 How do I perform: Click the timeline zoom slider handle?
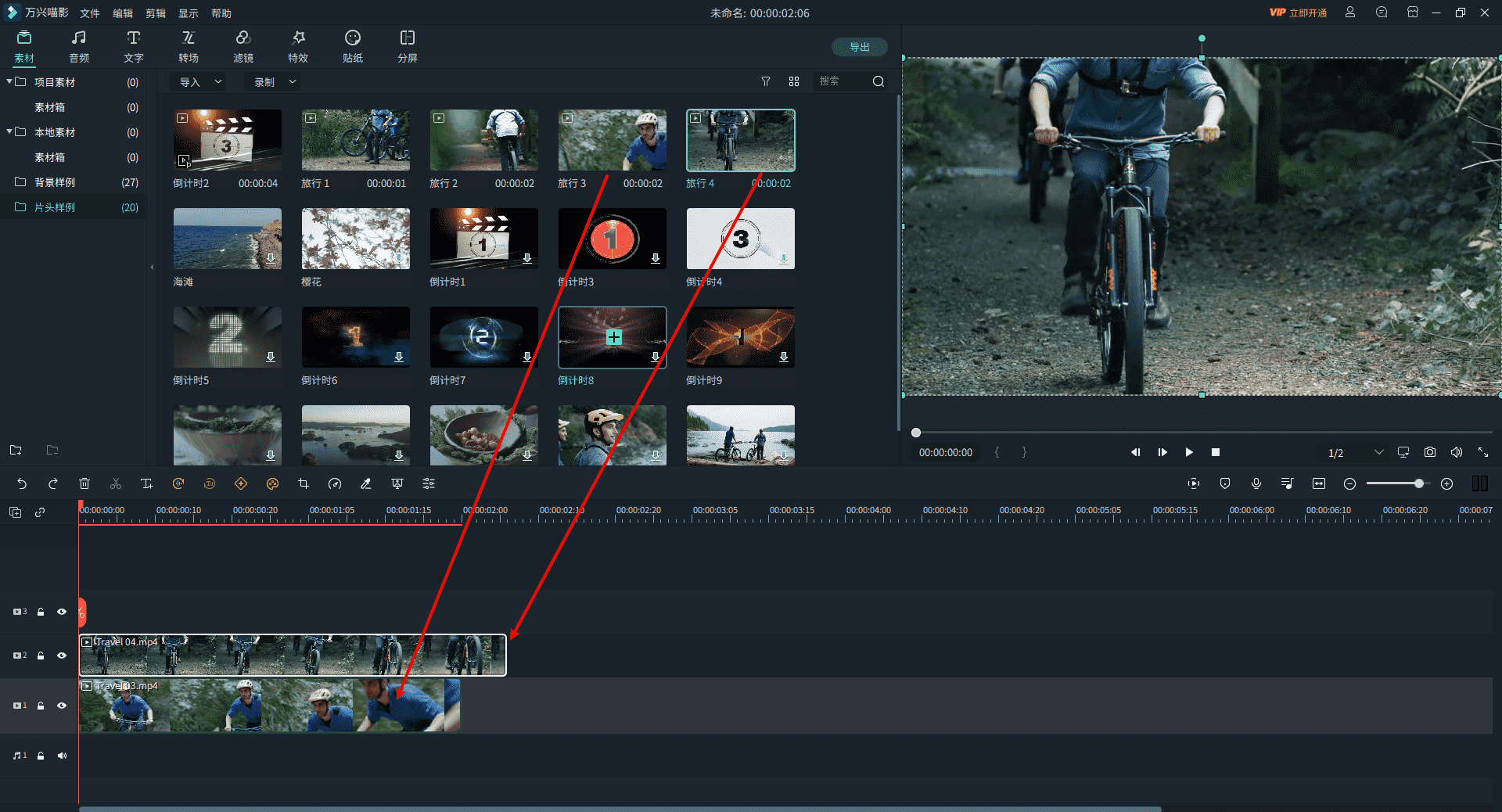1418,484
